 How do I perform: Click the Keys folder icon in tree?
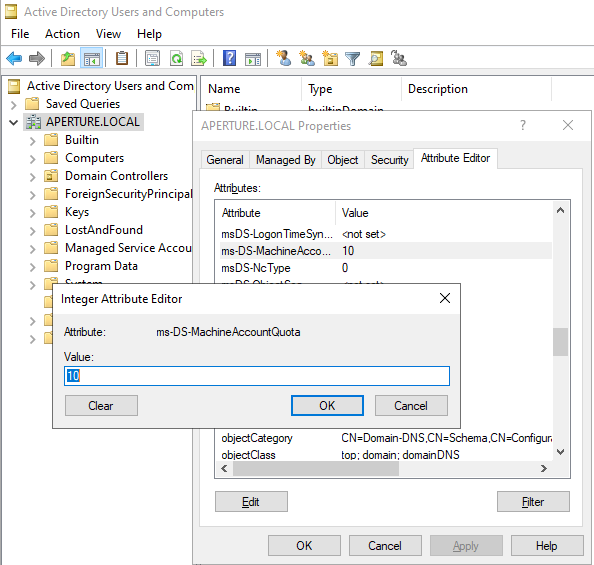tap(51, 212)
